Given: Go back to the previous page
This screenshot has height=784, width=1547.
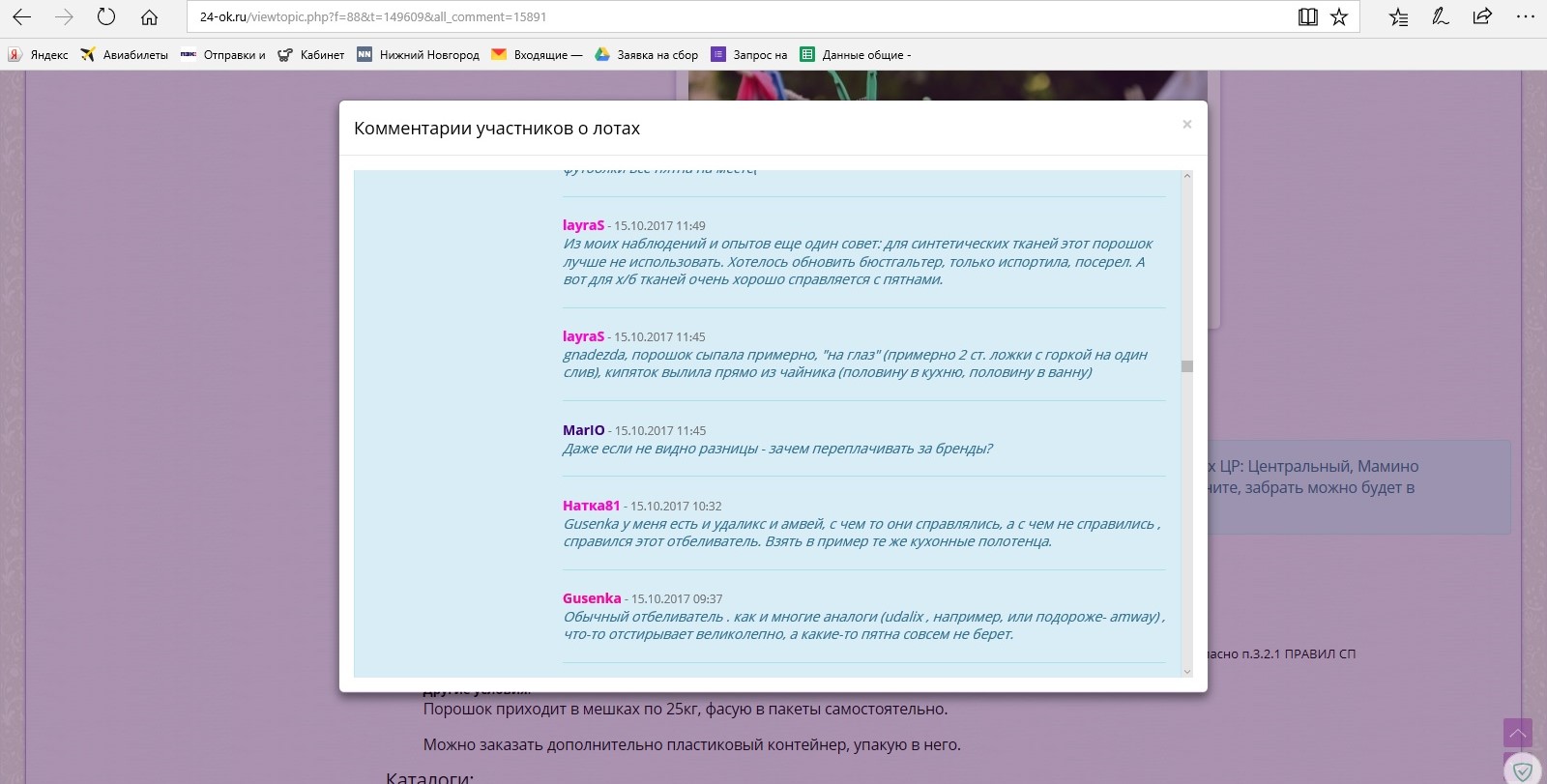Looking at the screenshot, I should (21, 16).
